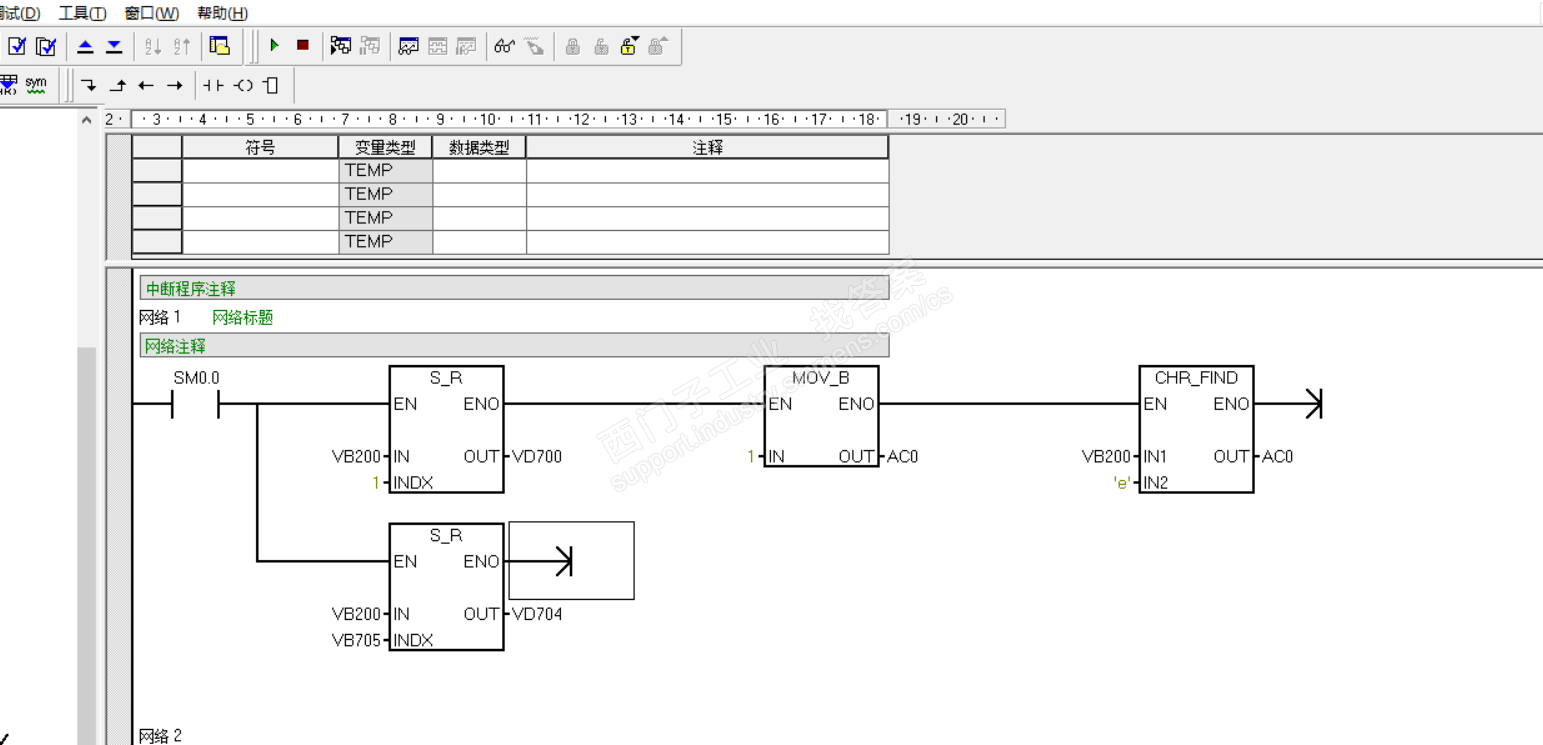The height and width of the screenshot is (745, 1543).
Task: Run the PLC with green play icon
Action: (274, 45)
